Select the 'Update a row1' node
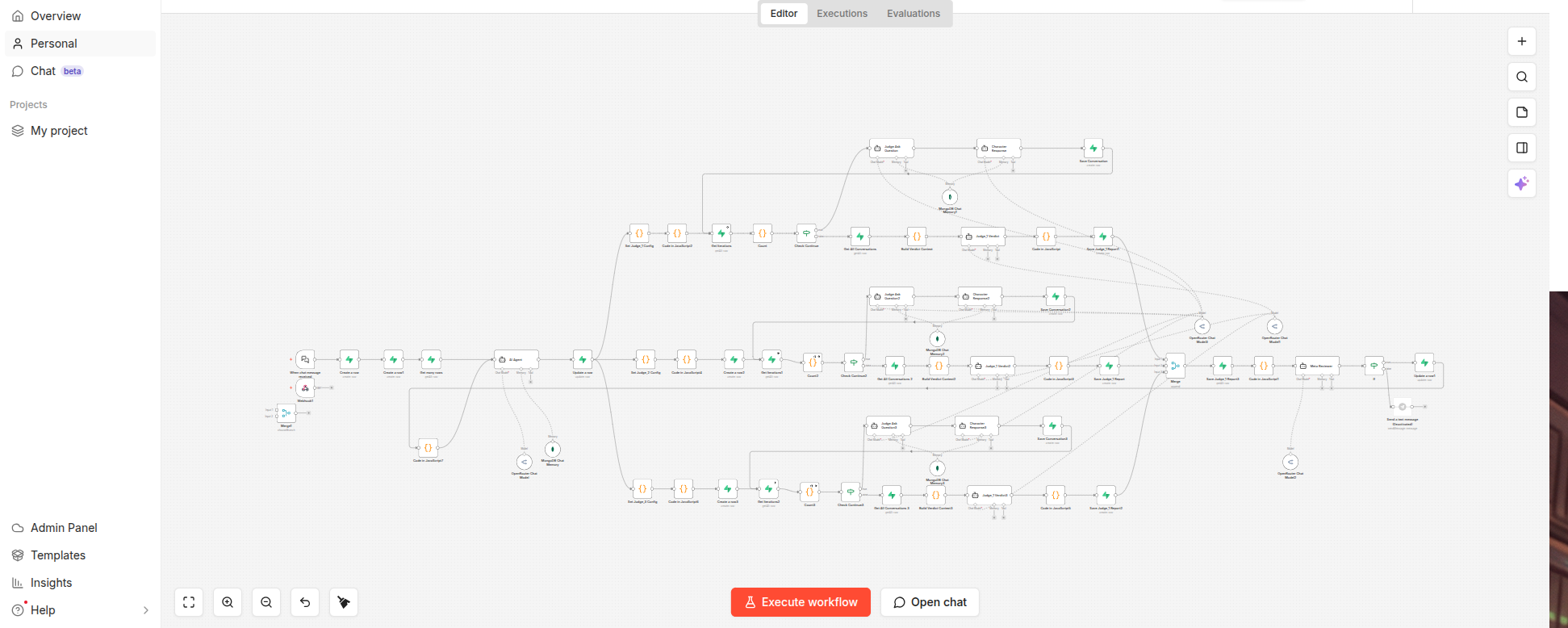Image resolution: width=1568 pixels, height=628 pixels. (1424, 362)
